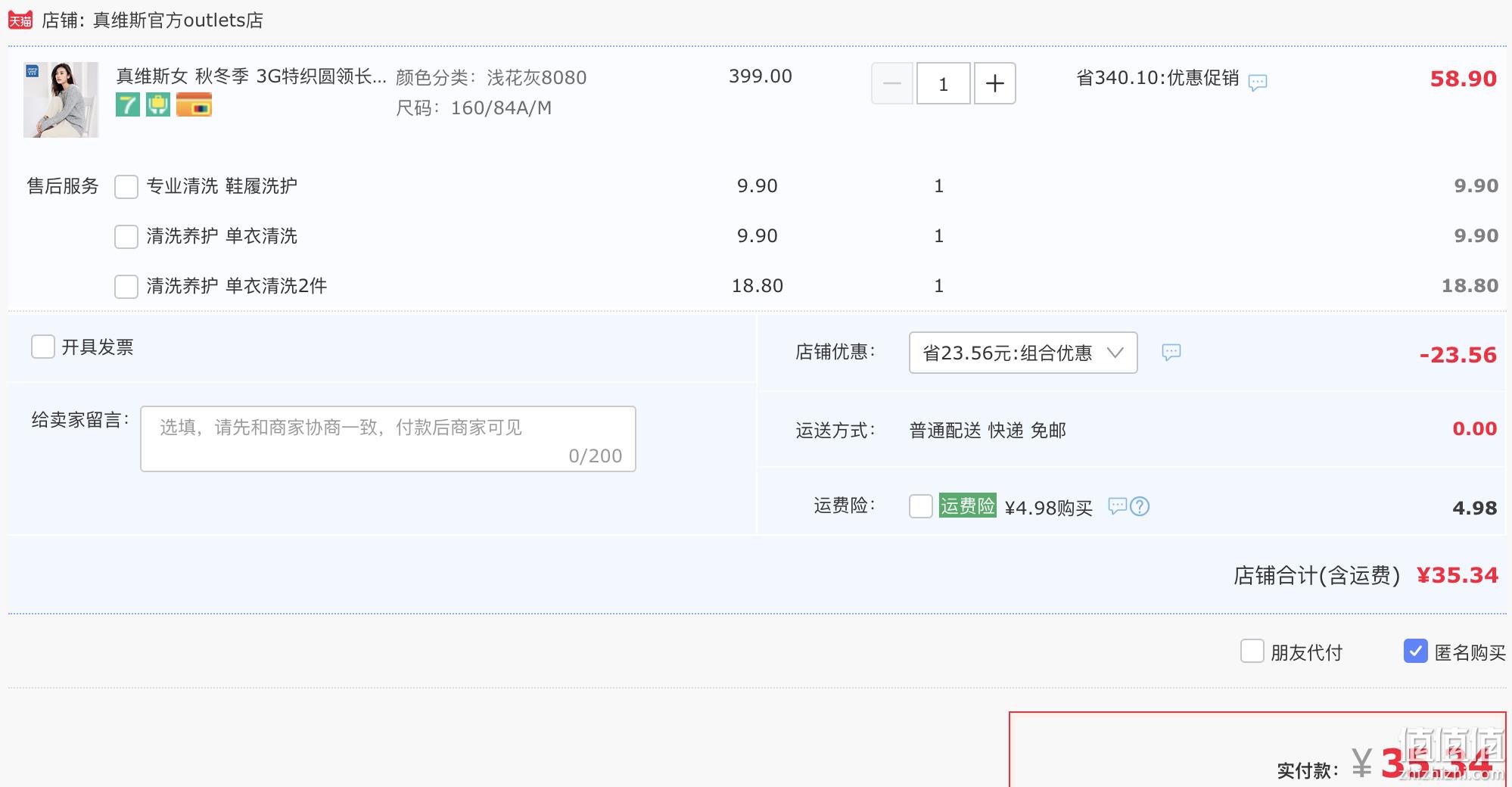Click the 18.80 unit price of 单衣清洗2件
This screenshot has width=1512, height=787.
pos(758,286)
